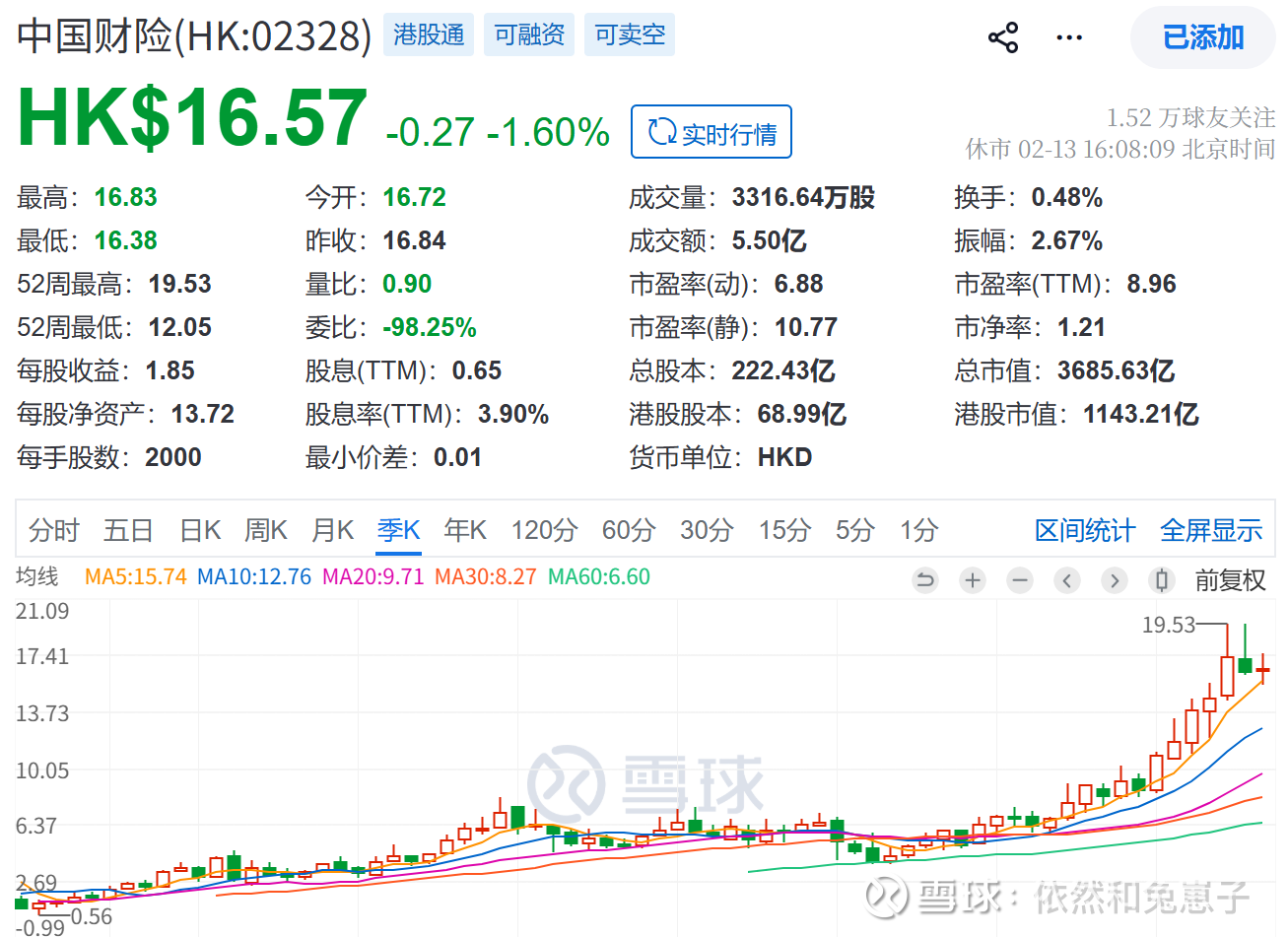Click the latest quarterly candlestick on chart
Viewport: 1288px width, 937px height.
(1263, 670)
